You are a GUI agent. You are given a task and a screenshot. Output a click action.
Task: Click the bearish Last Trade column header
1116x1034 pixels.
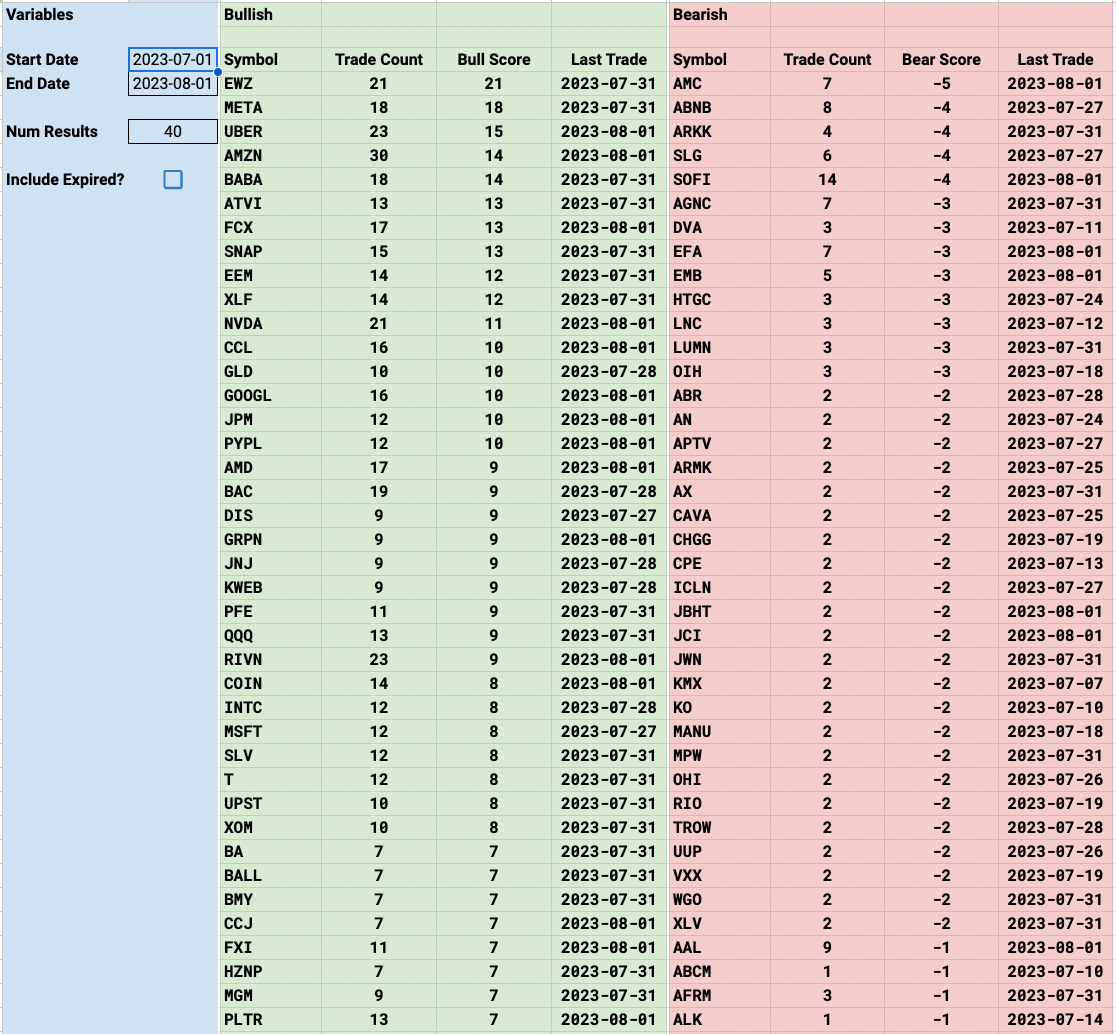pos(1055,60)
